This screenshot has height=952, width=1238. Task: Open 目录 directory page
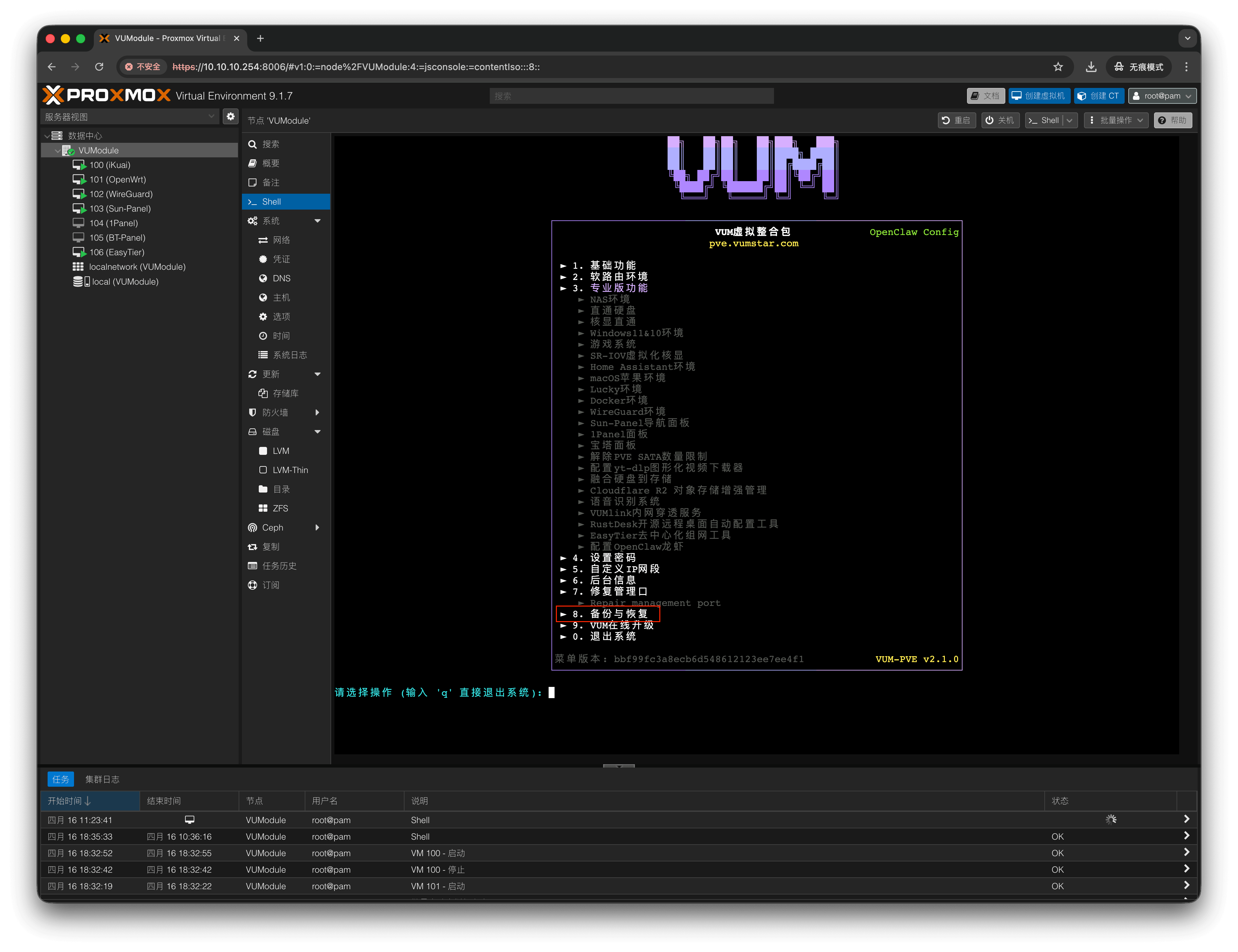coord(286,489)
